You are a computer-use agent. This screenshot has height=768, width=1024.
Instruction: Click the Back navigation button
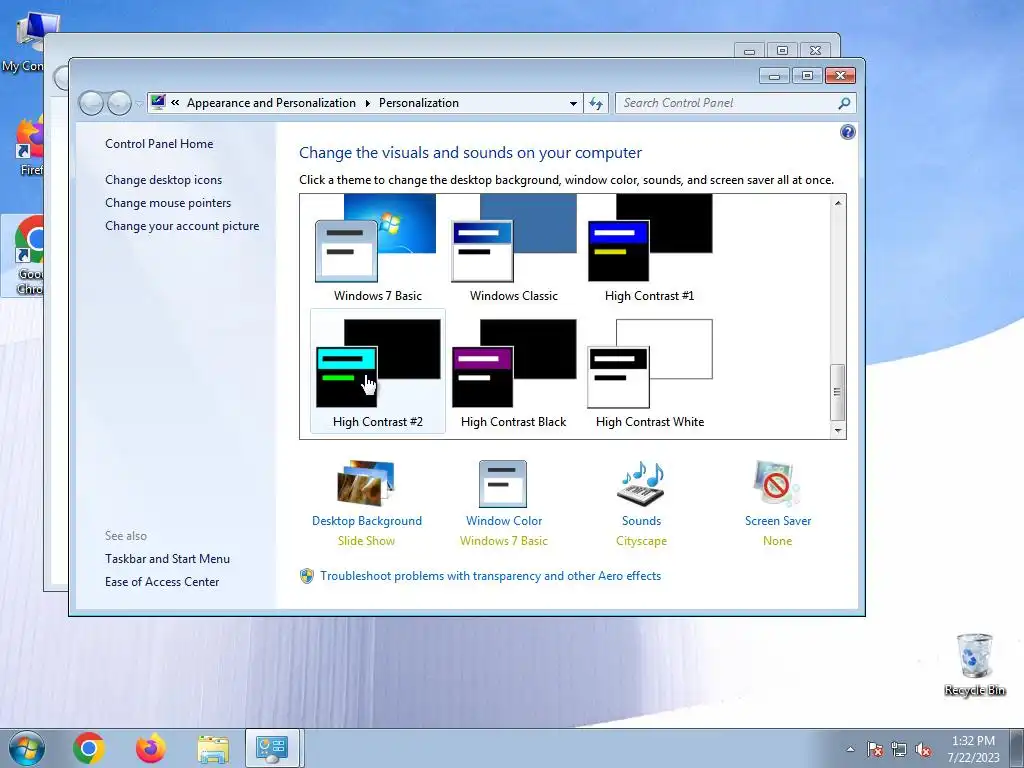click(91, 103)
